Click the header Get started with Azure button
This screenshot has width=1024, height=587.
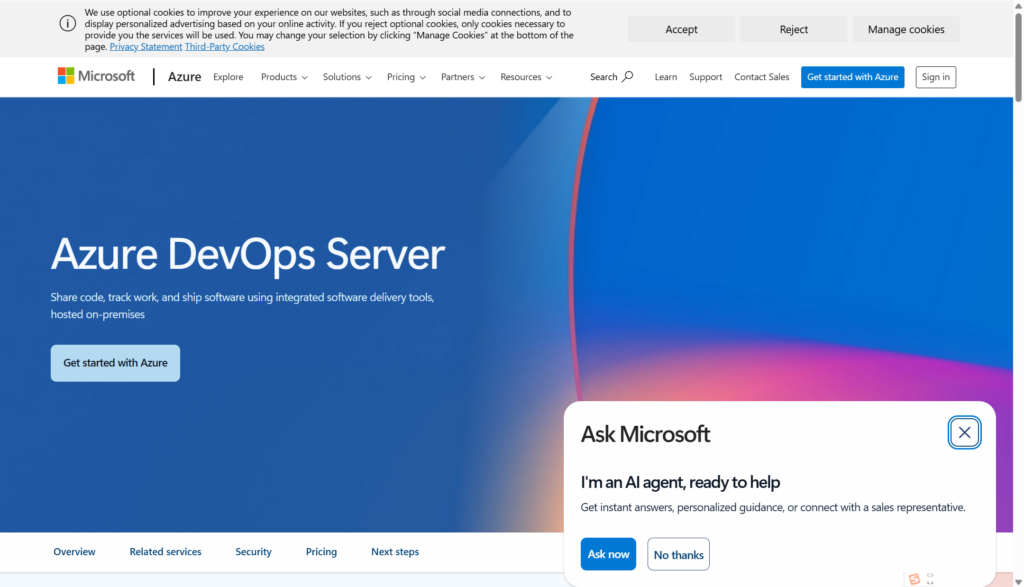[x=852, y=77]
